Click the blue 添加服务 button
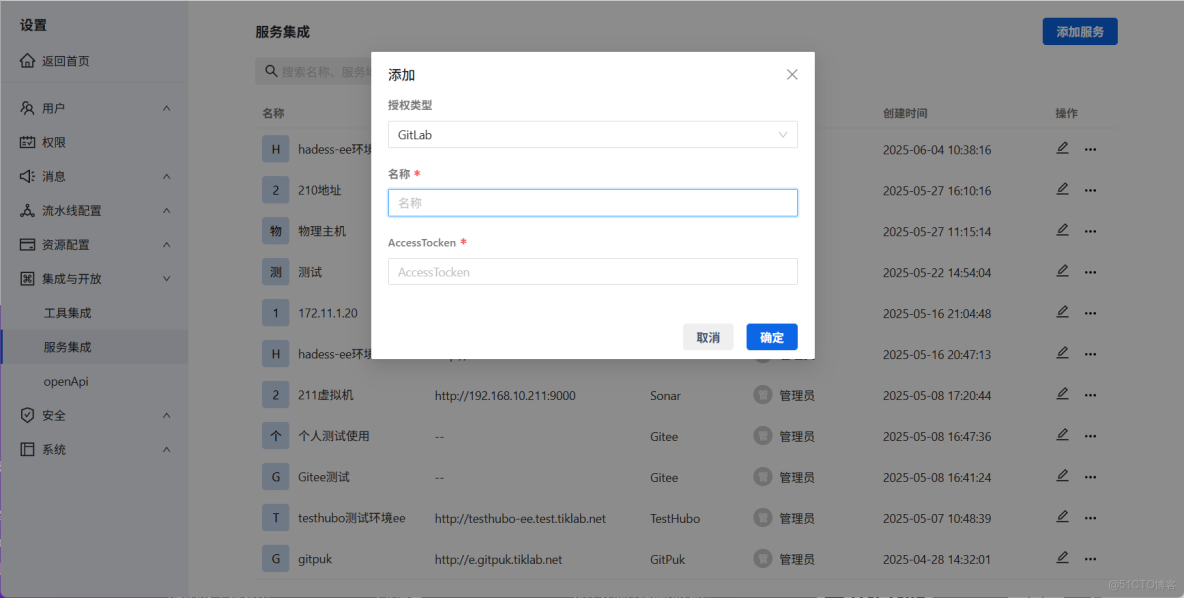 click(x=1079, y=31)
